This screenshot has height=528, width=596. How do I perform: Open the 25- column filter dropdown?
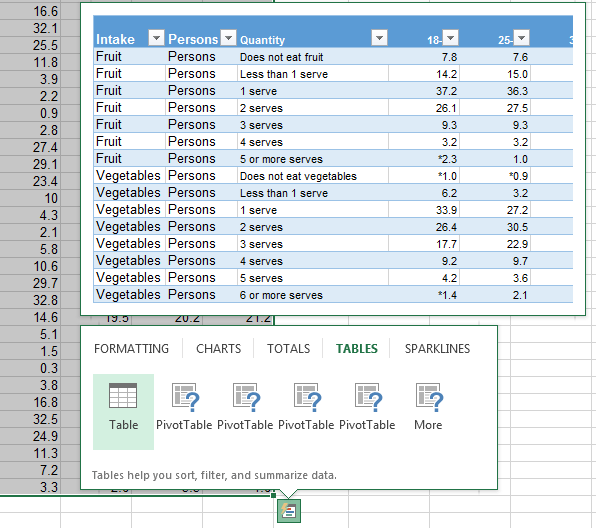522,38
